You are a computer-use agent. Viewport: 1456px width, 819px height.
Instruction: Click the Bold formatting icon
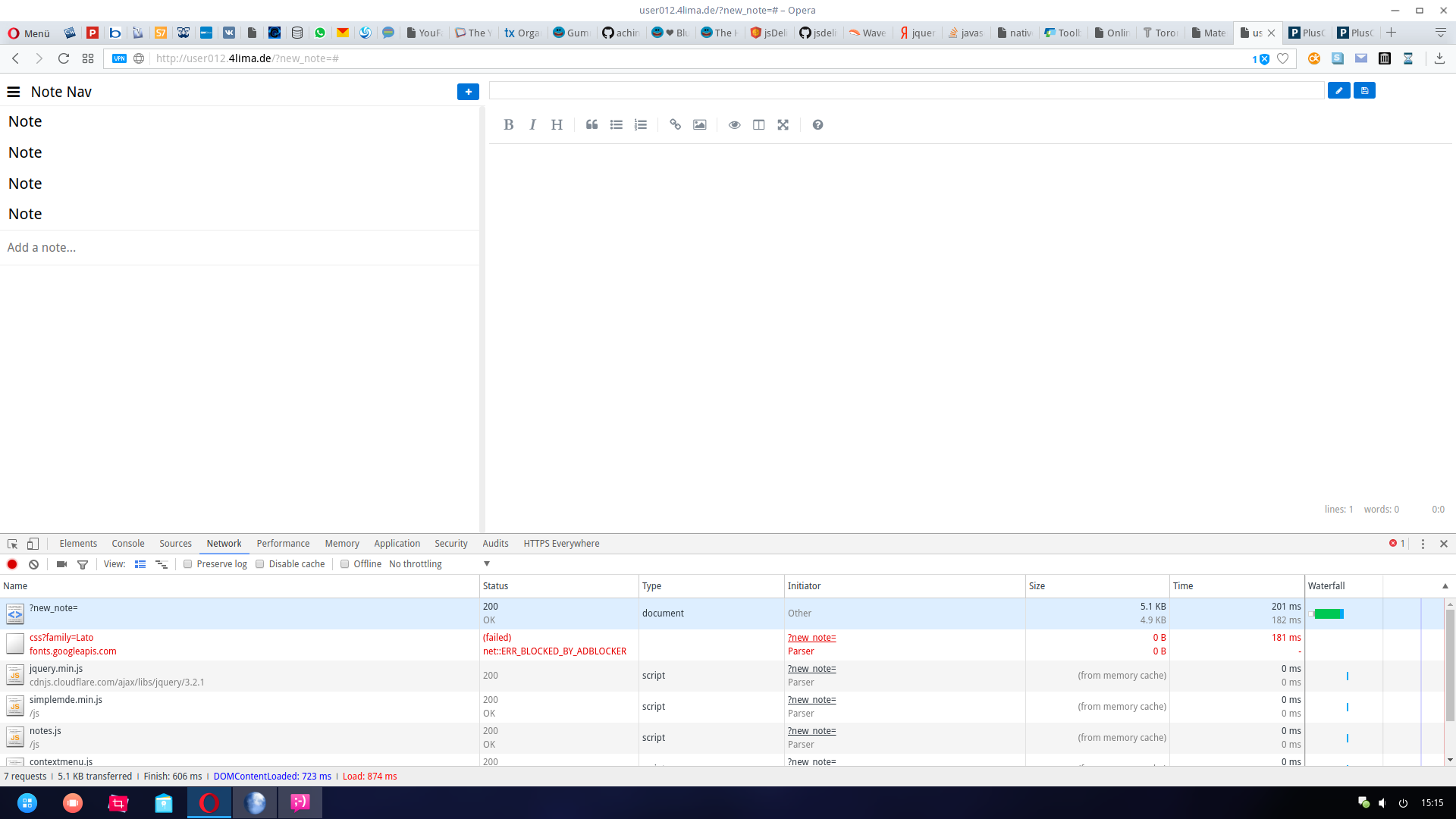[x=509, y=125]
